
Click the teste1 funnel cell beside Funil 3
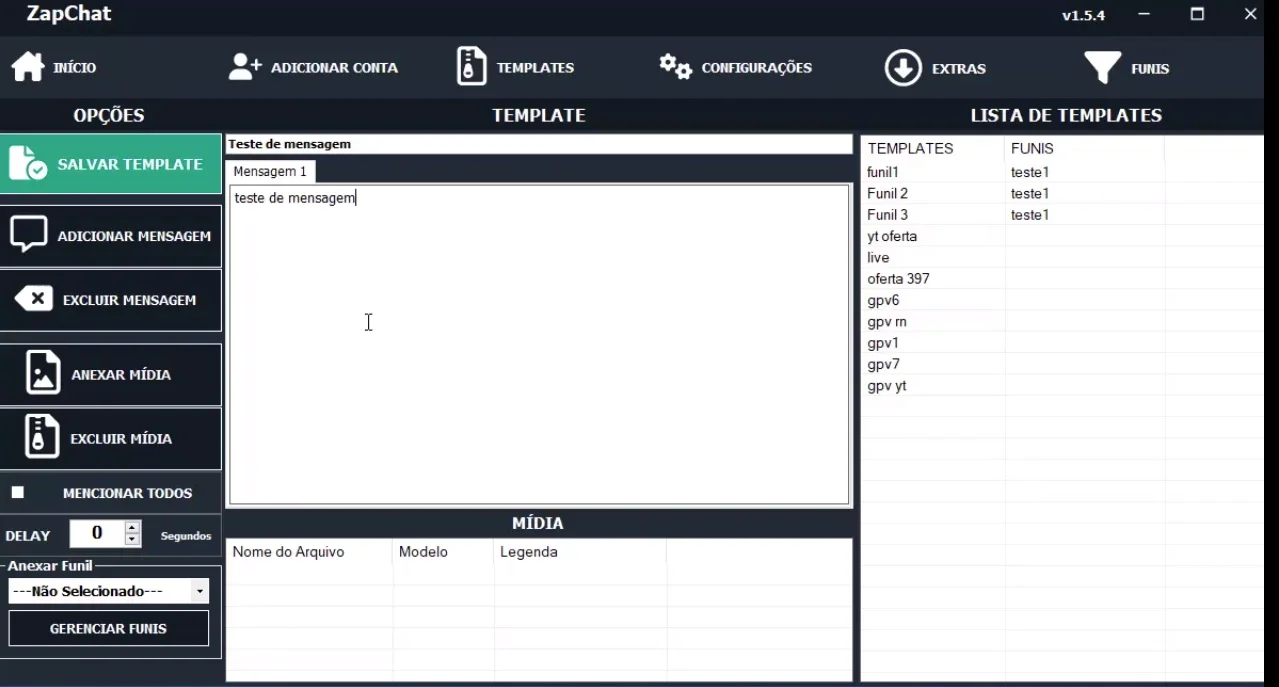pyautogui.click(x=1030, y=215)
